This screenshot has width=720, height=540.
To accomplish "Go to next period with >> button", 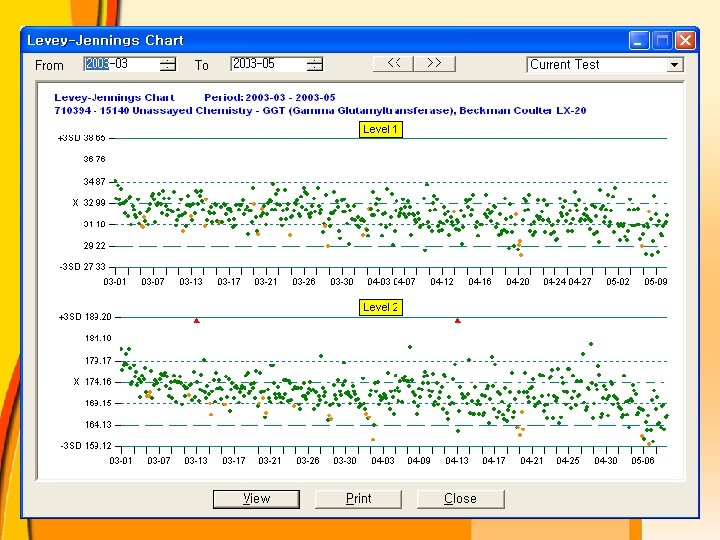I will click(x=434, y=63).
